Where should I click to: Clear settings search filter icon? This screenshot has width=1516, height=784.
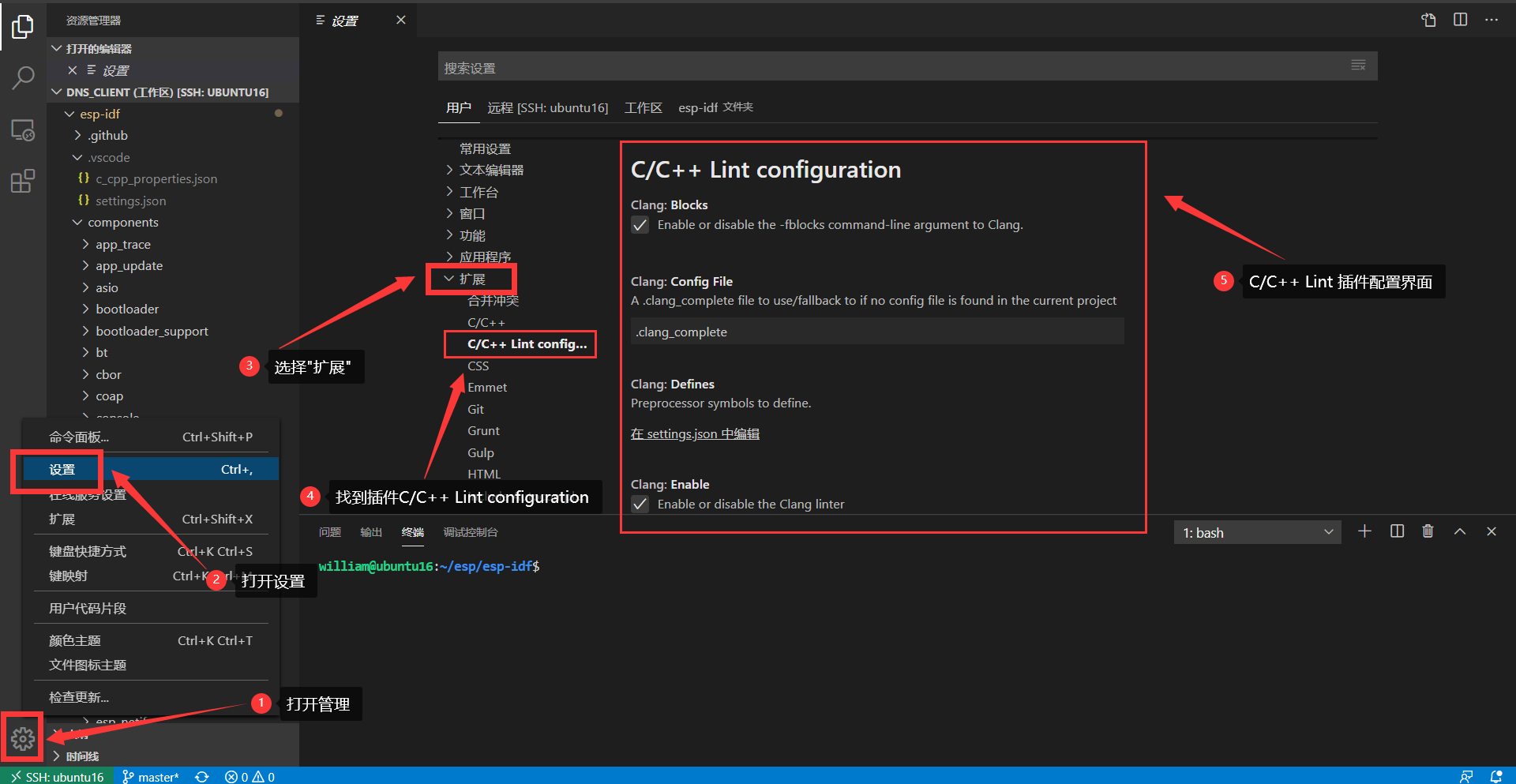coord(1358,66)
